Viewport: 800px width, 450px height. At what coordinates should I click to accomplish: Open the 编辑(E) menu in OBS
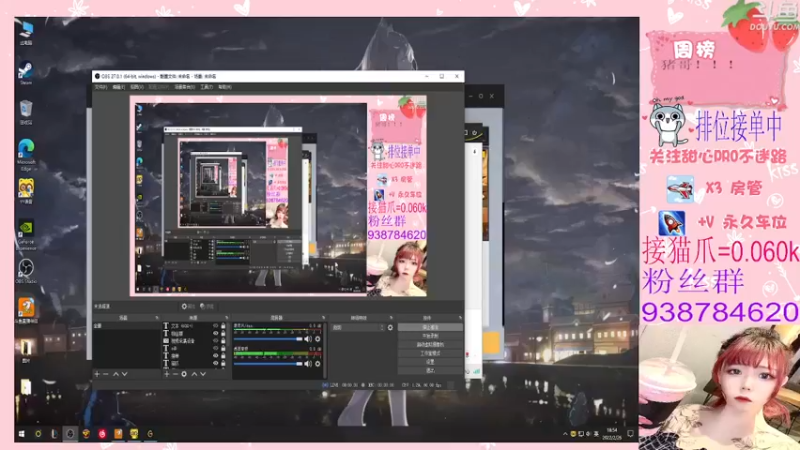(118, 87)
